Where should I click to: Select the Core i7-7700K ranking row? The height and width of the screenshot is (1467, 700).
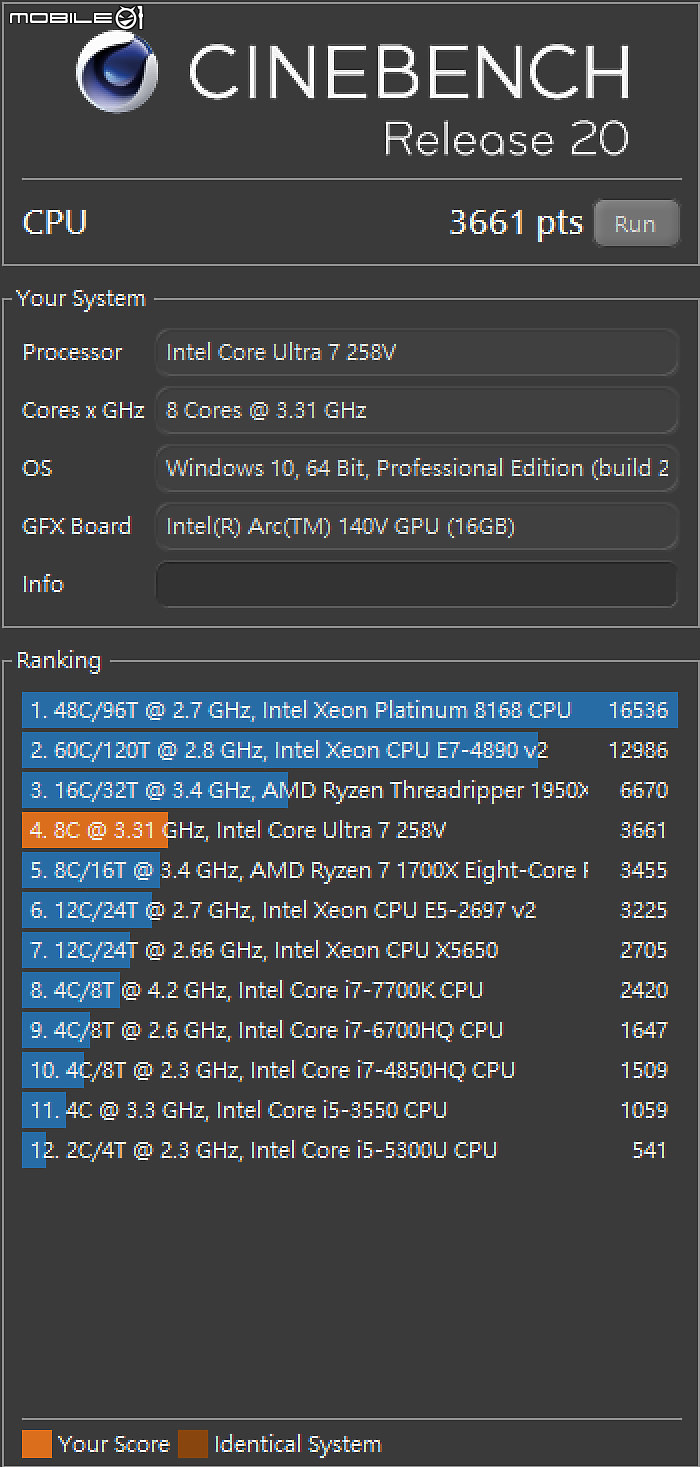(x=350, y=990)
